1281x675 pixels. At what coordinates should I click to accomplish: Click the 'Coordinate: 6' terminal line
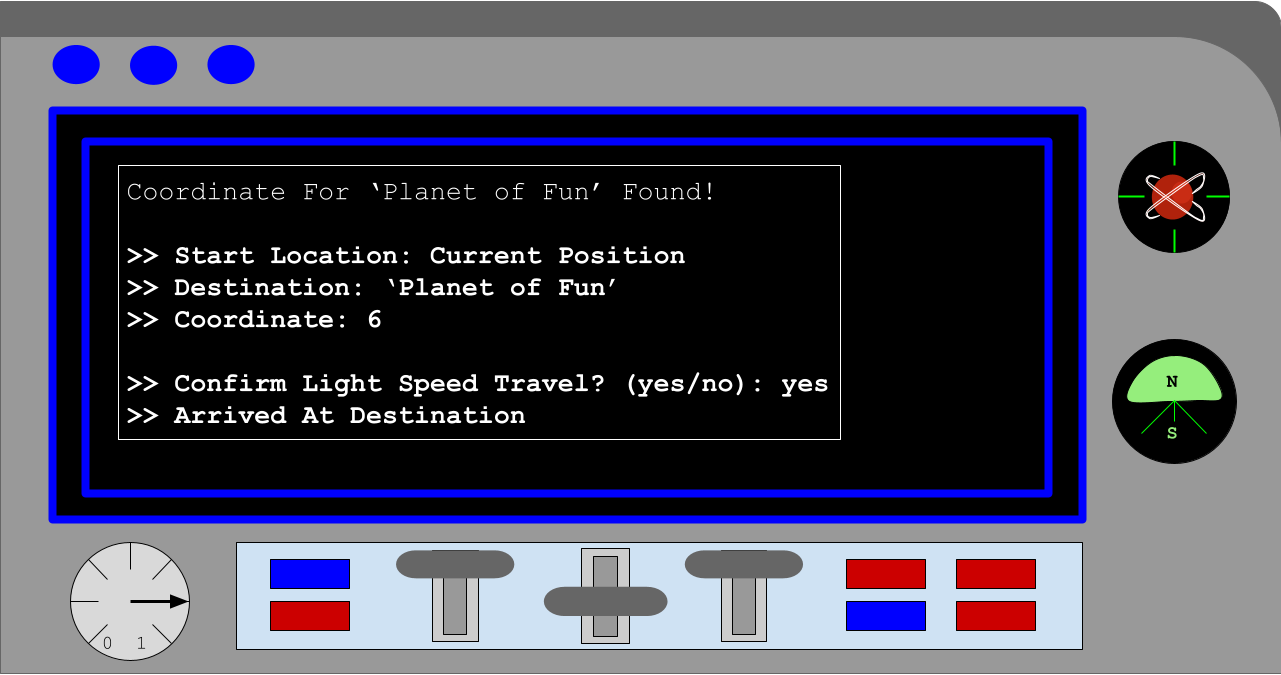(x=254, y=320)
